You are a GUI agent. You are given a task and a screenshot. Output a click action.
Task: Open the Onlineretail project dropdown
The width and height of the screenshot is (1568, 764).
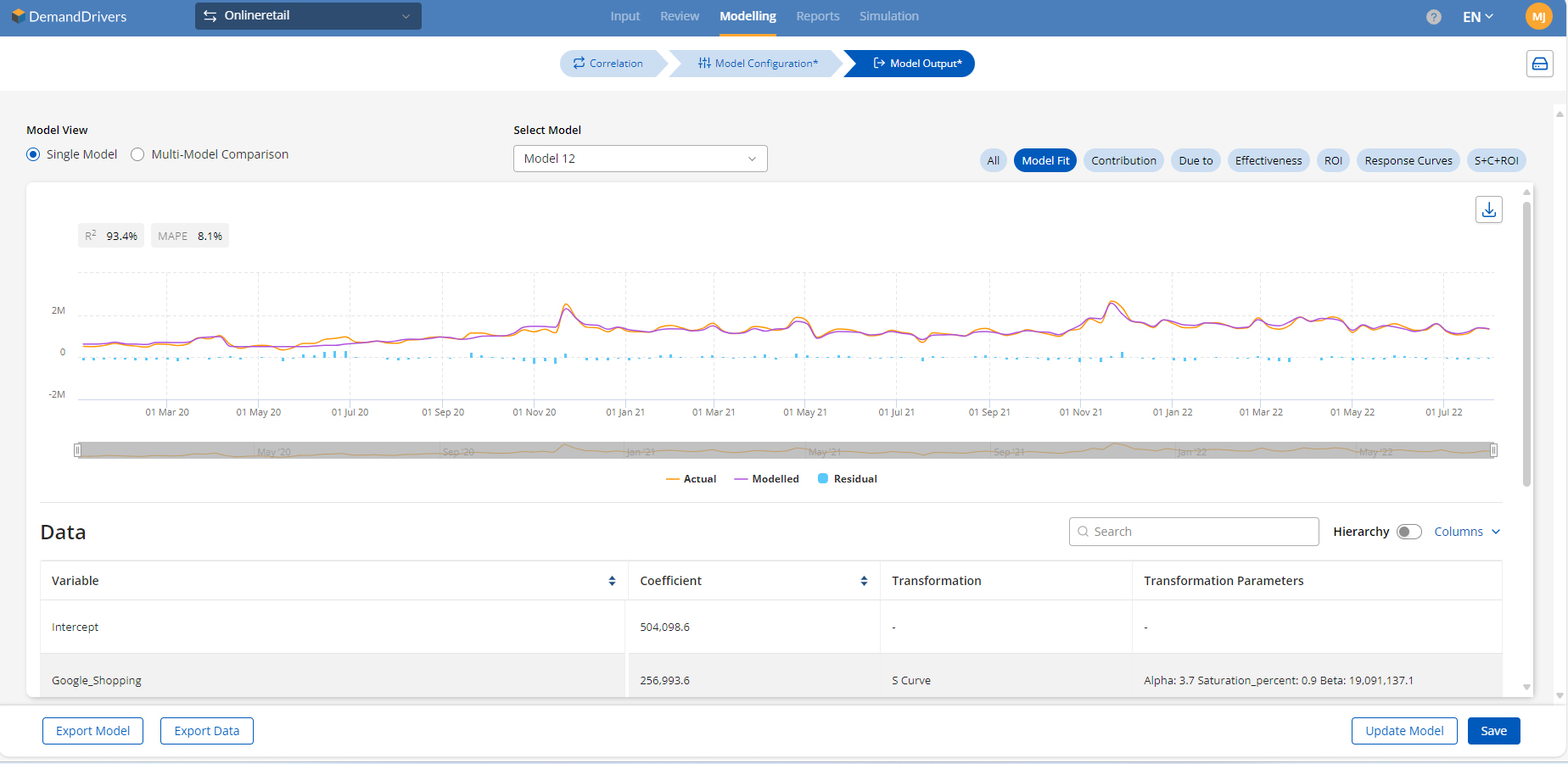pos(308,16)
